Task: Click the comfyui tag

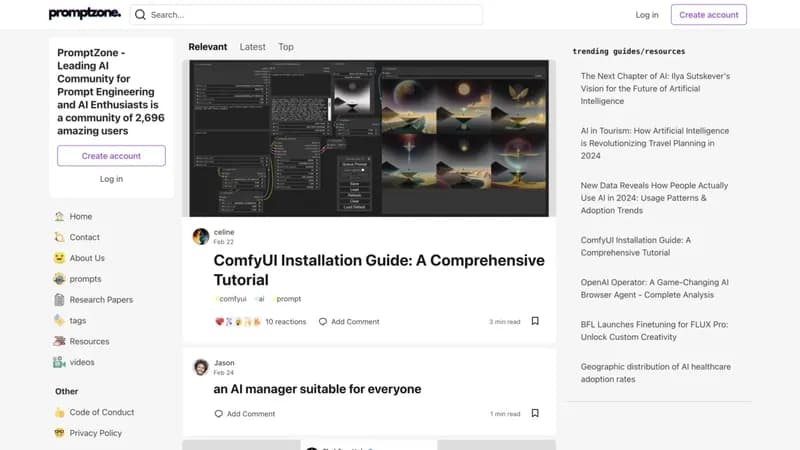Action: [x=231, y=299]
